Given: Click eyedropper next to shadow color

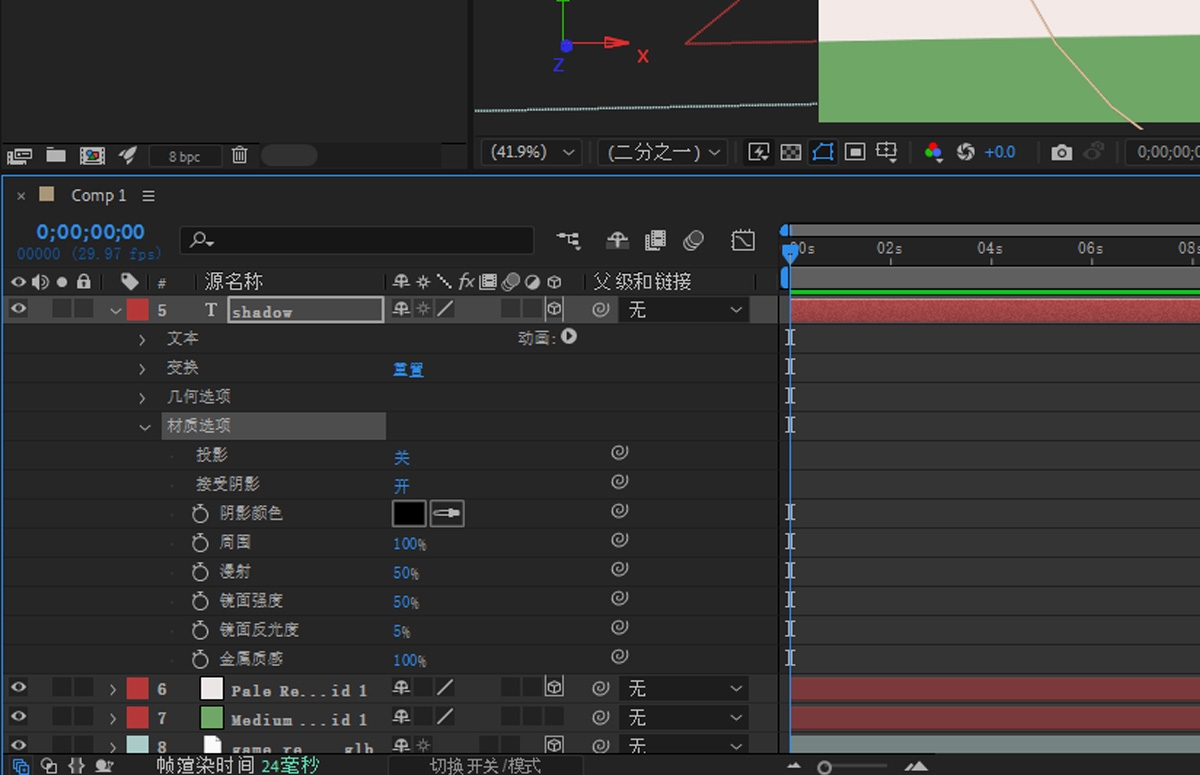Looking at the screenshot, I should point(447,513).
